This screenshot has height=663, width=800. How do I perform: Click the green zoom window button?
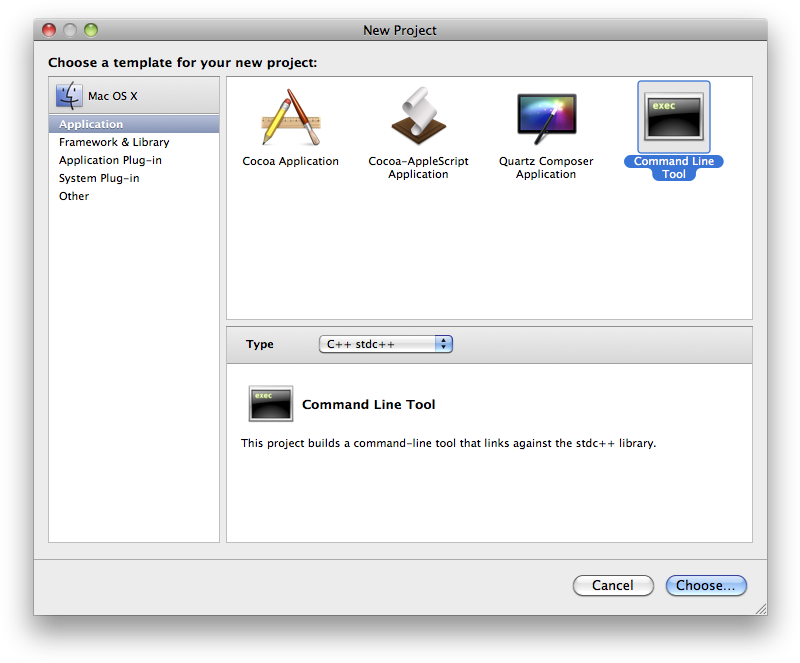pyautogui.click(x=91, y=30)
